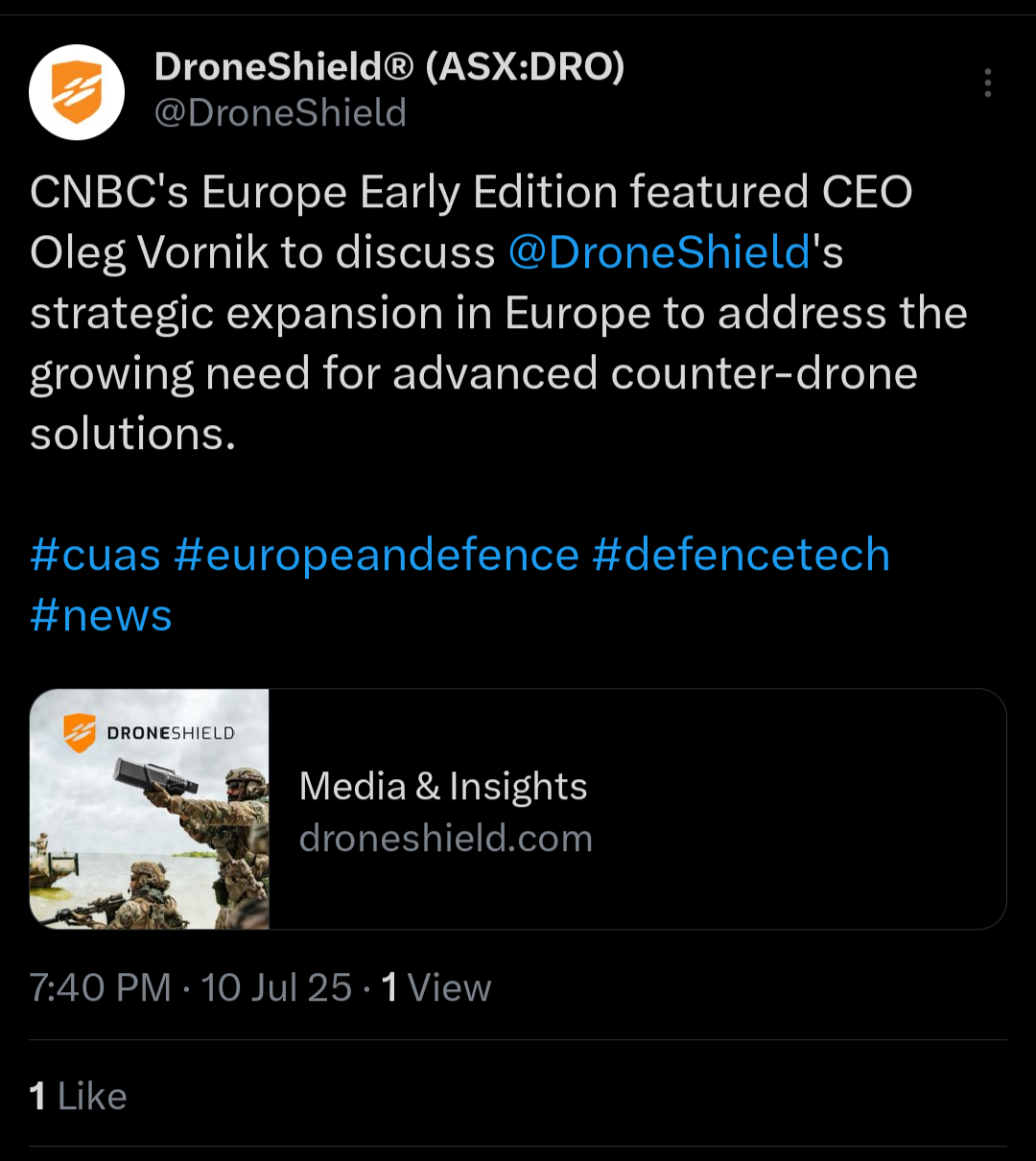
Task: Tap the DroneShield link card thumbnail image
Action: click(150, 809)
